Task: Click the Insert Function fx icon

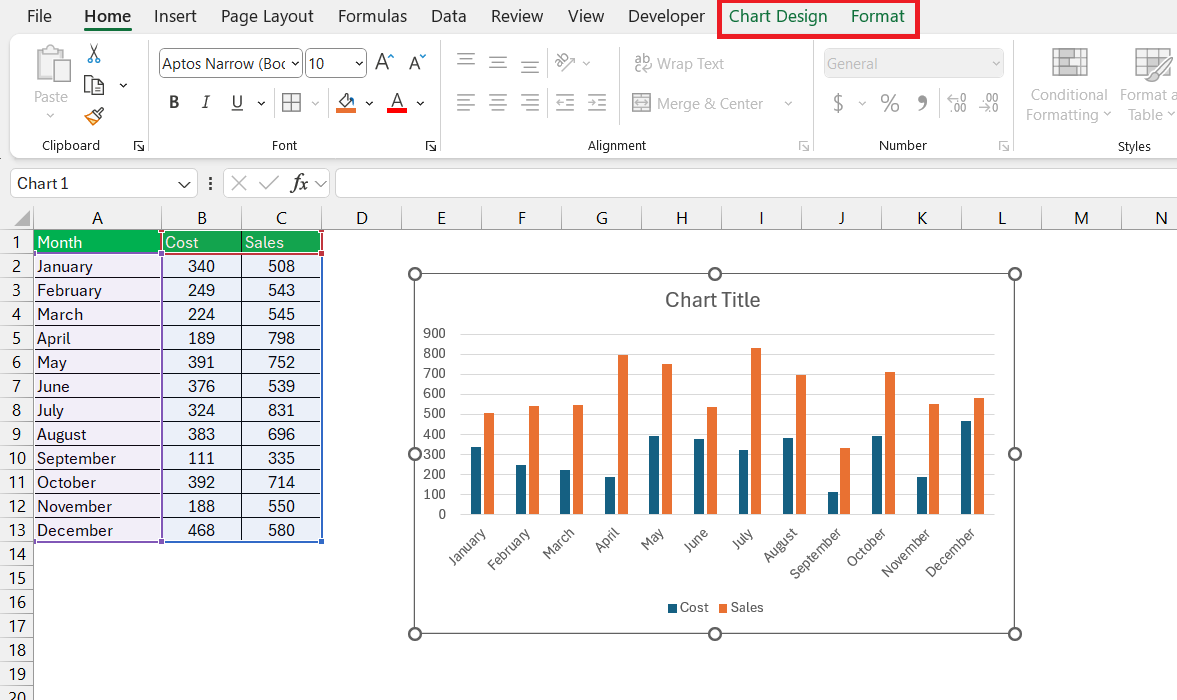Action: (x=299, y=183)
